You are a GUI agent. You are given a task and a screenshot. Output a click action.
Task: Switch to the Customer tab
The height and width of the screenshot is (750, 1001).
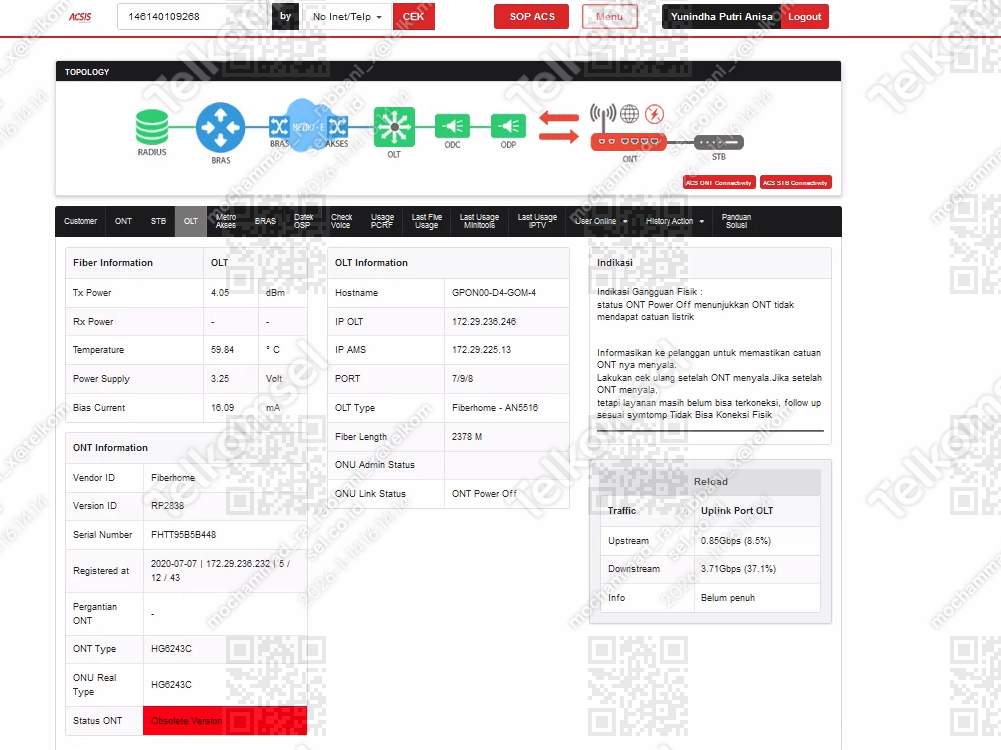(80, 221)
